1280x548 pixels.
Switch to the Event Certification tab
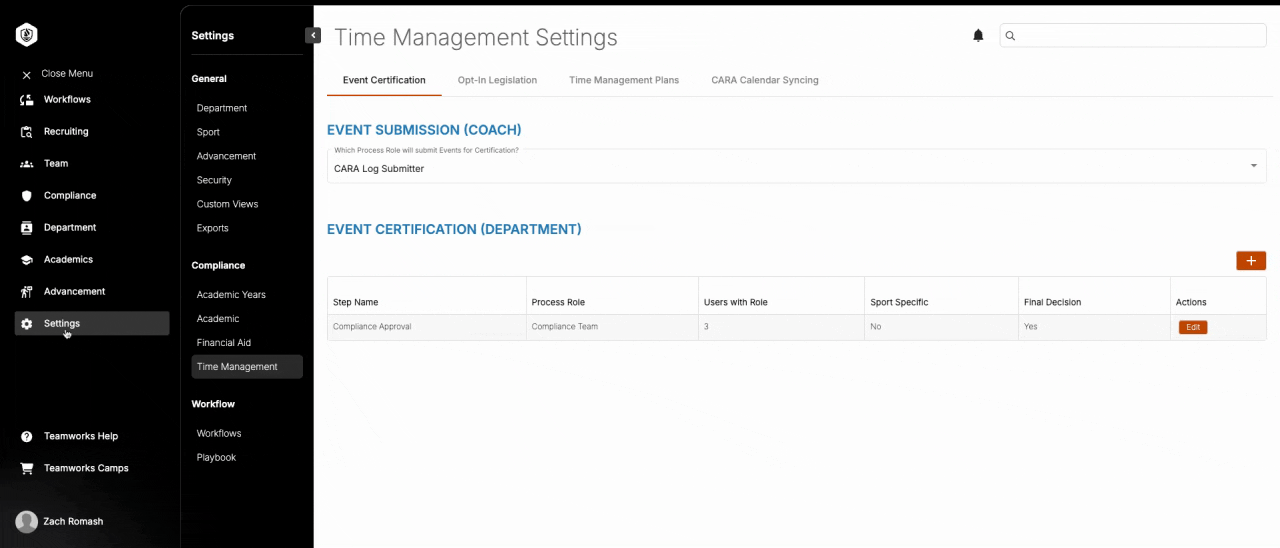click(x=384, y=80)
